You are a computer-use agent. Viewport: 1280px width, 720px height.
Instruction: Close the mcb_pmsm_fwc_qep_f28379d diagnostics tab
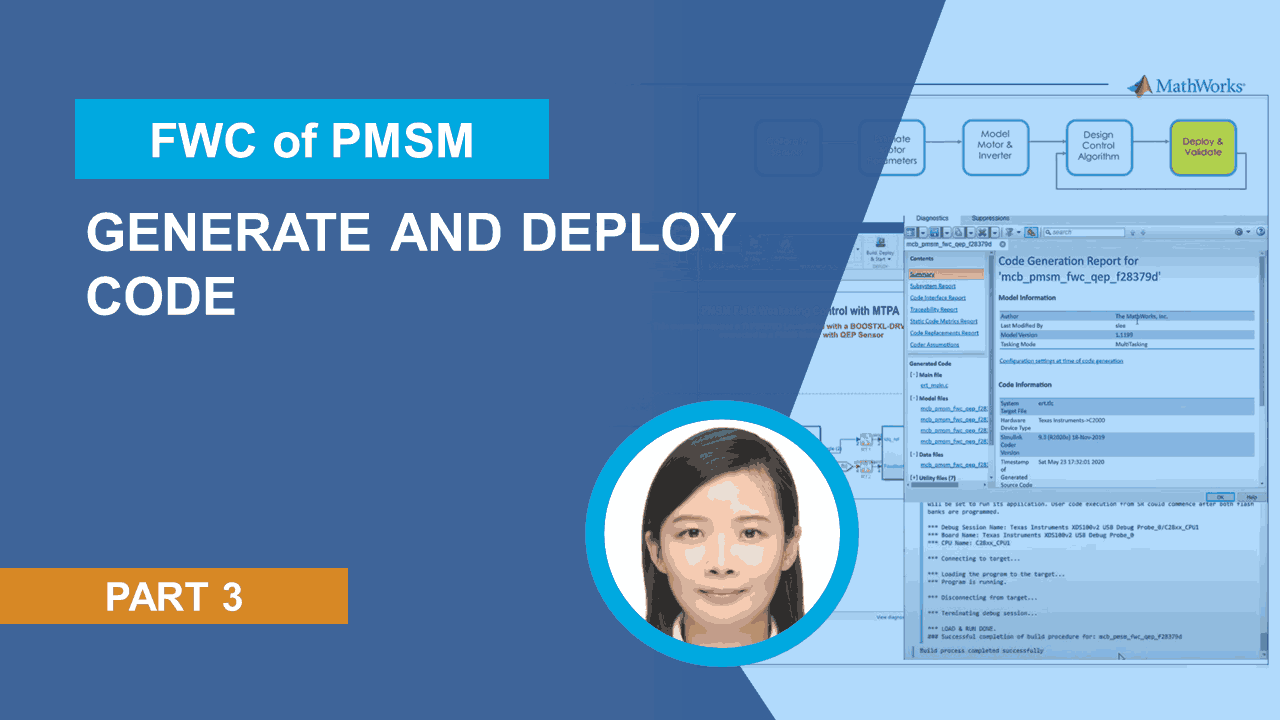click(x=1001, y=243)
